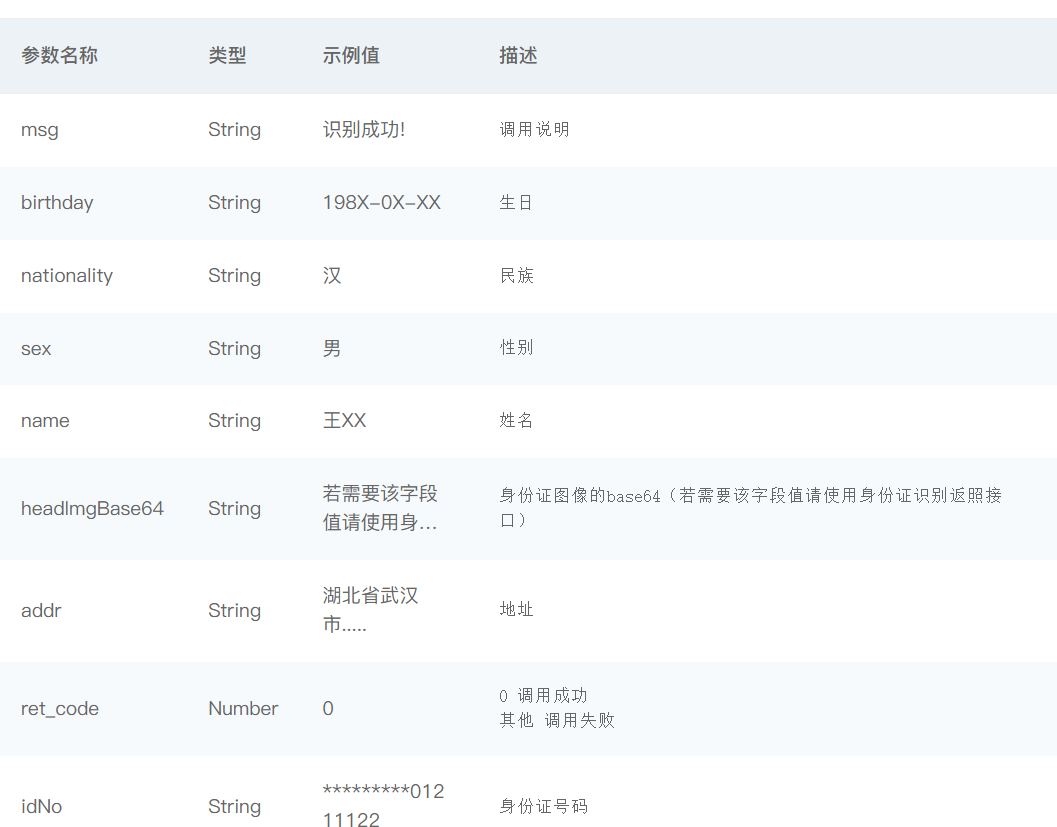
Task: Click the String type in sex row
Action: click(x=235, y=348)
